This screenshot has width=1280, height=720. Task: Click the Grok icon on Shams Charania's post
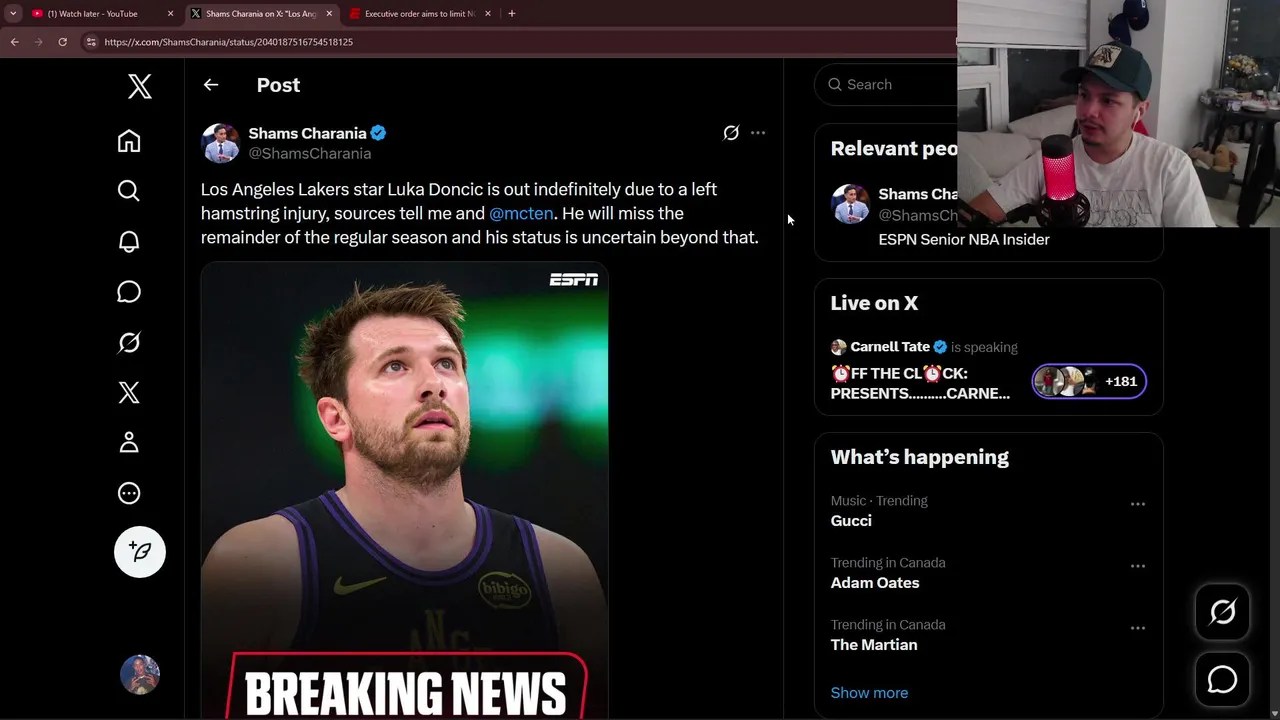click(731, 133)
